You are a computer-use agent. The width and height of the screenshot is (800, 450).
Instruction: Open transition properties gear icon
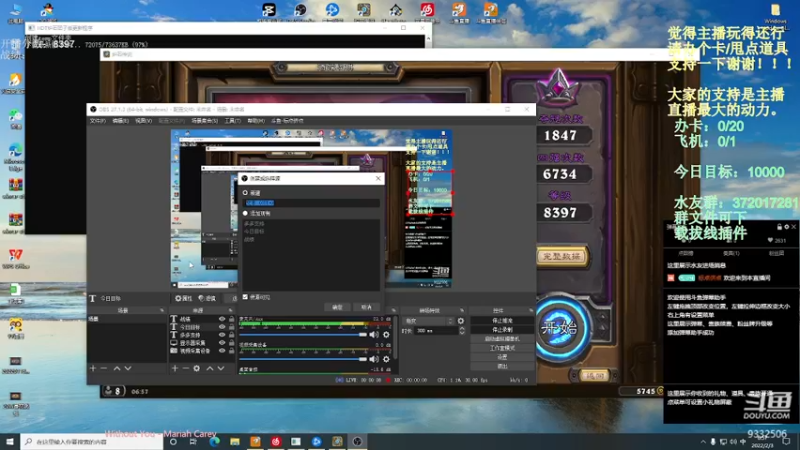(461, 321)
